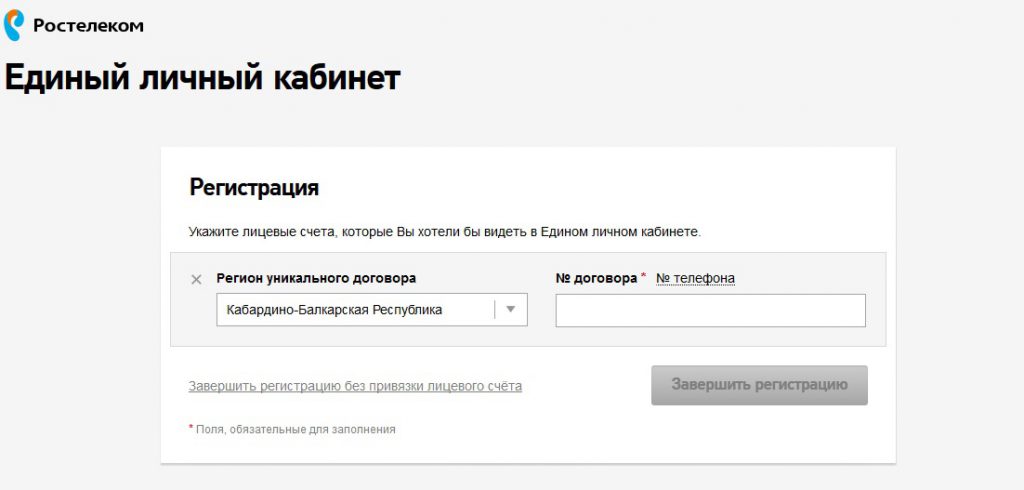Click the Кабардино-Балкарская Республика selected value text

coord(334,310)
